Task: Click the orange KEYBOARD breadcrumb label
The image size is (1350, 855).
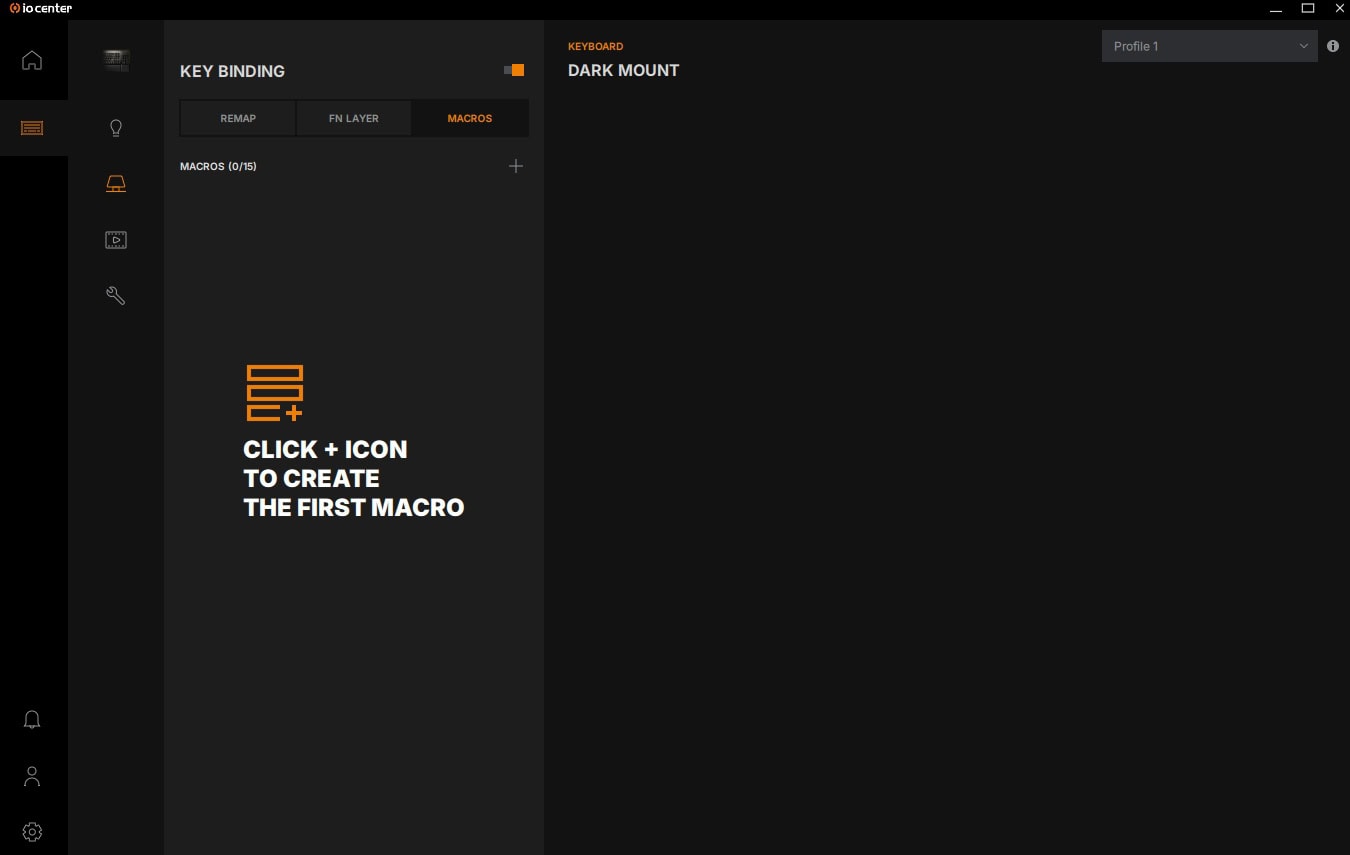Action: (595, 46)
